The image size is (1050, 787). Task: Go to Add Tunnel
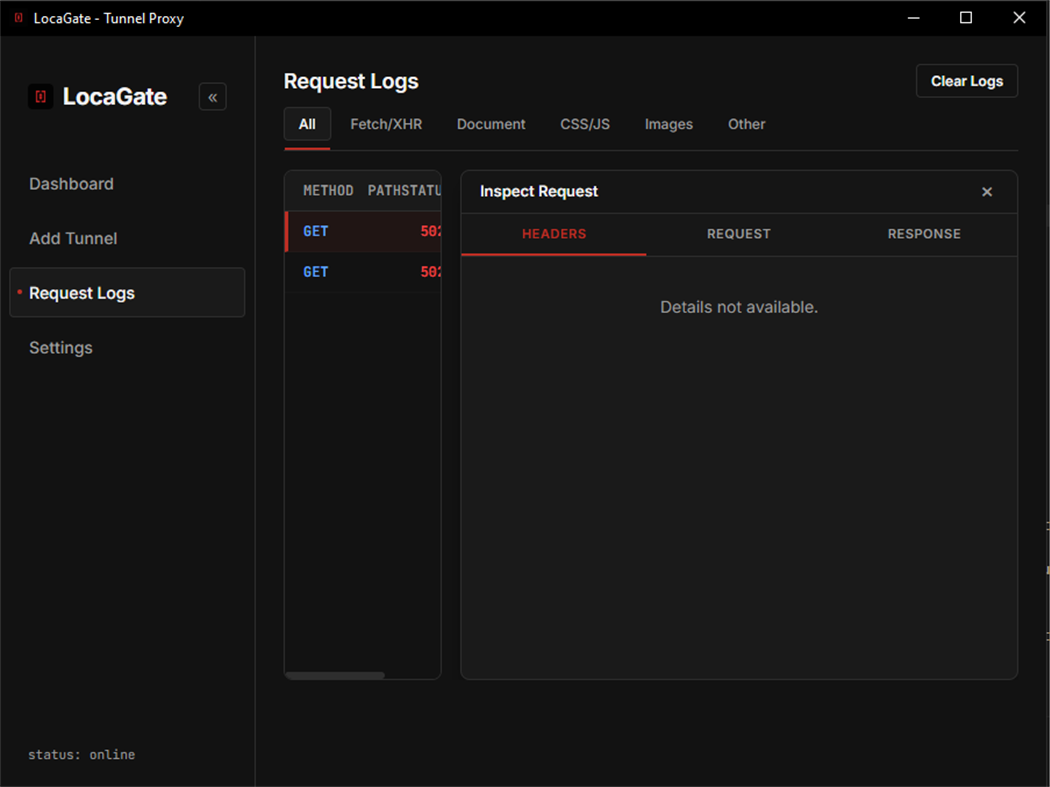(x=73, y=238)
